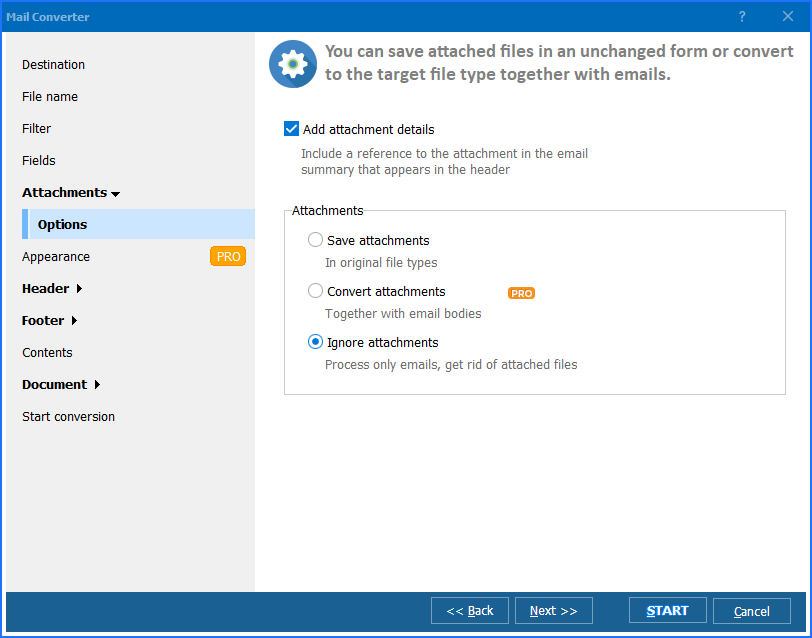Choose Convert attachments radio option
812x638 pixels.
316,291
